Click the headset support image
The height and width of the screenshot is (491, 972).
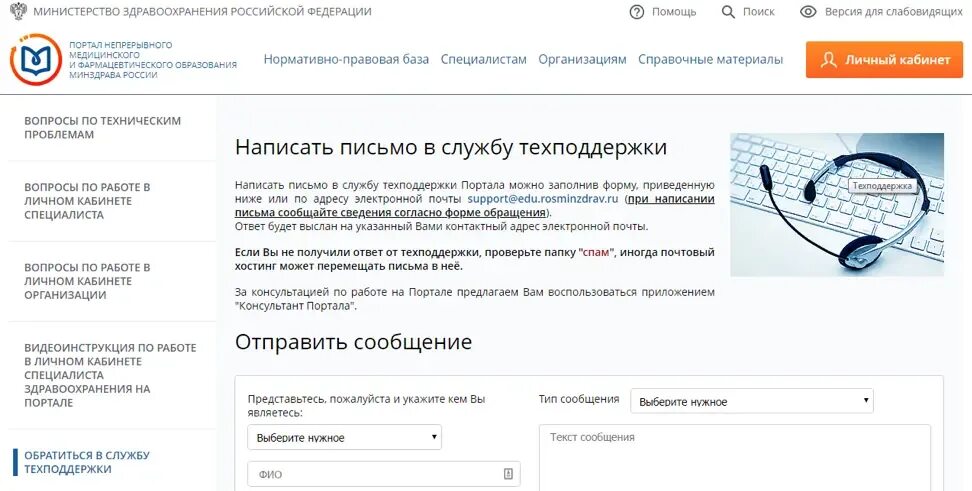point(837,205)
